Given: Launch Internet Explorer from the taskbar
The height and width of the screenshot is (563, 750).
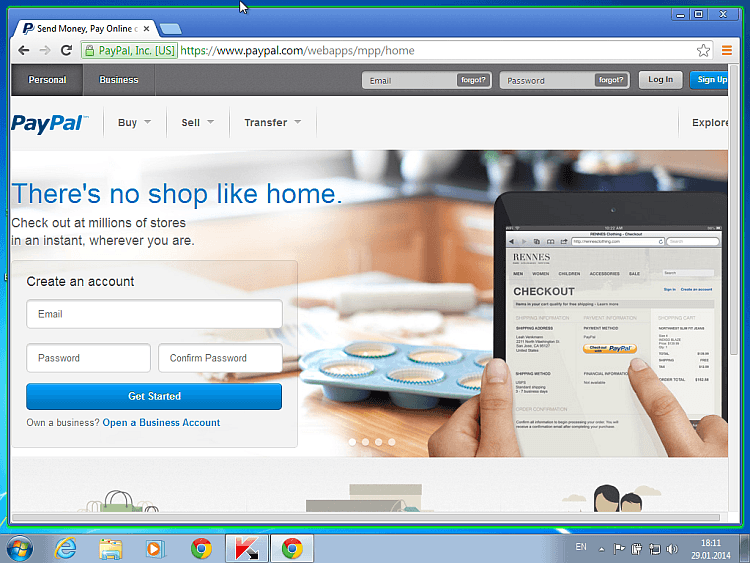Looking at the screenshot, I should tap(66, 548).
